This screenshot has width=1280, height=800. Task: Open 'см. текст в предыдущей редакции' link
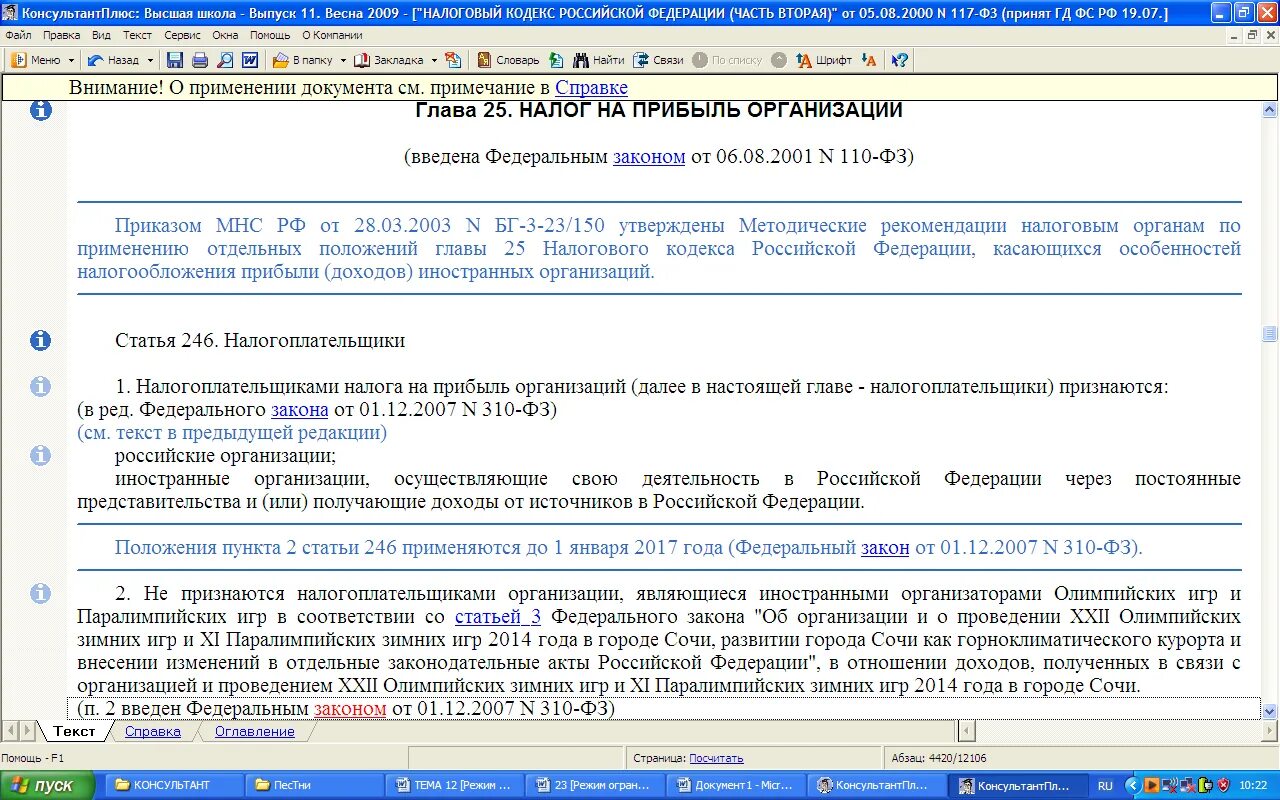pyautogui.click(x=232, y=432)
